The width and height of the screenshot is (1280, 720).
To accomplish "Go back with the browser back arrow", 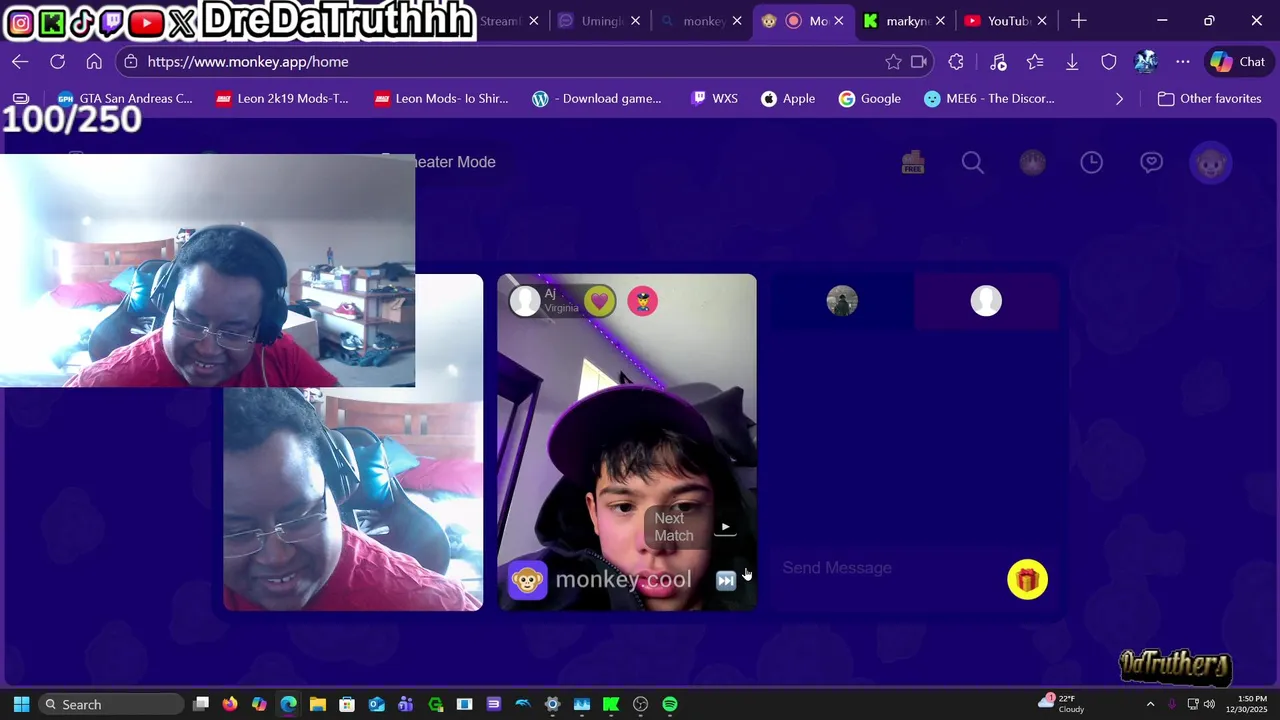I will [x=20, y=62].
